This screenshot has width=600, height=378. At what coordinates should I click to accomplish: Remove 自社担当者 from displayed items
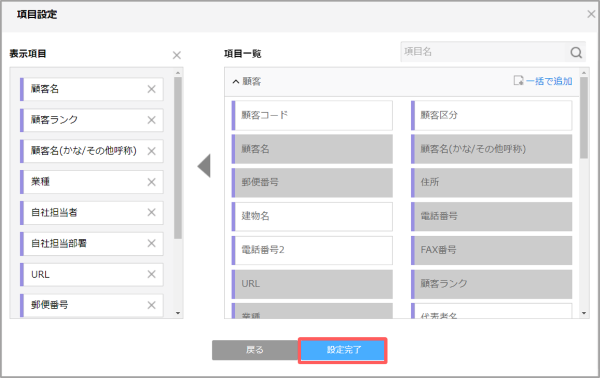[x=152, y=212]
